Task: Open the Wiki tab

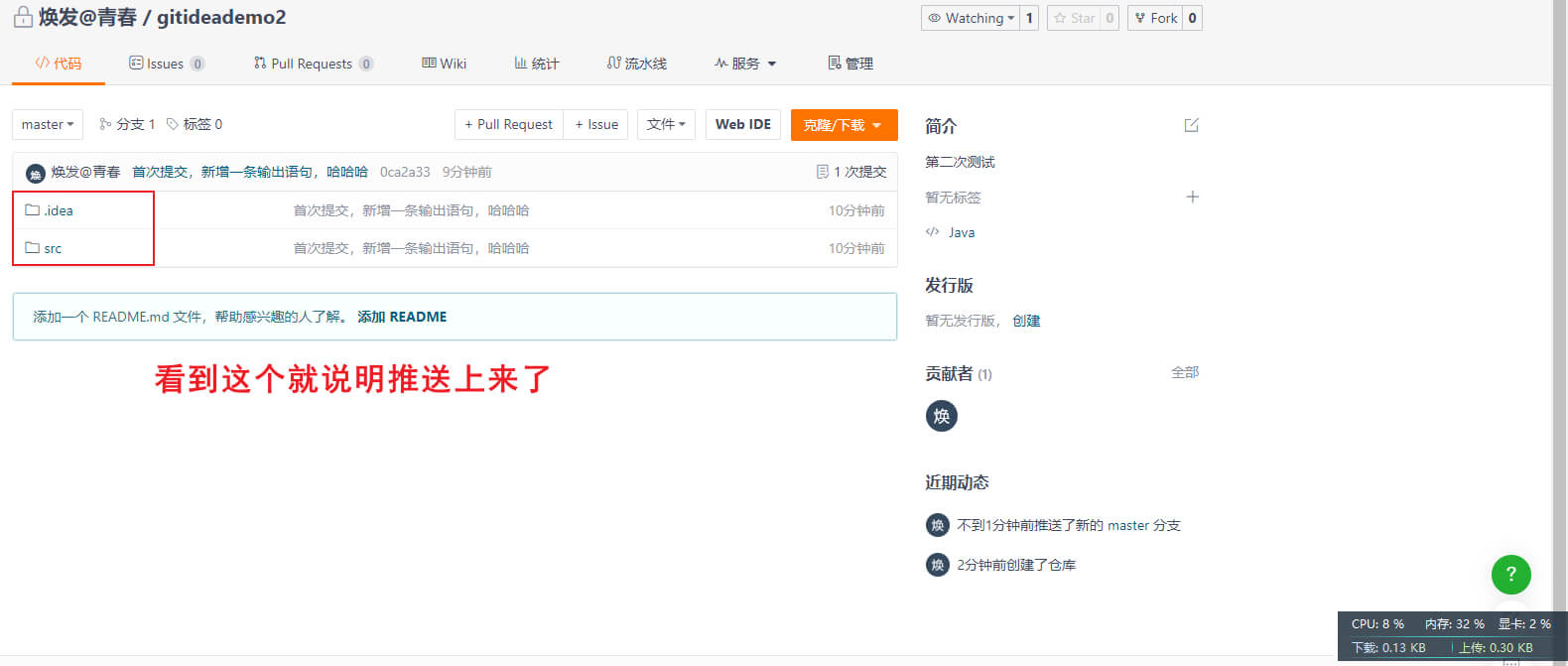Action: coord(444,64)
